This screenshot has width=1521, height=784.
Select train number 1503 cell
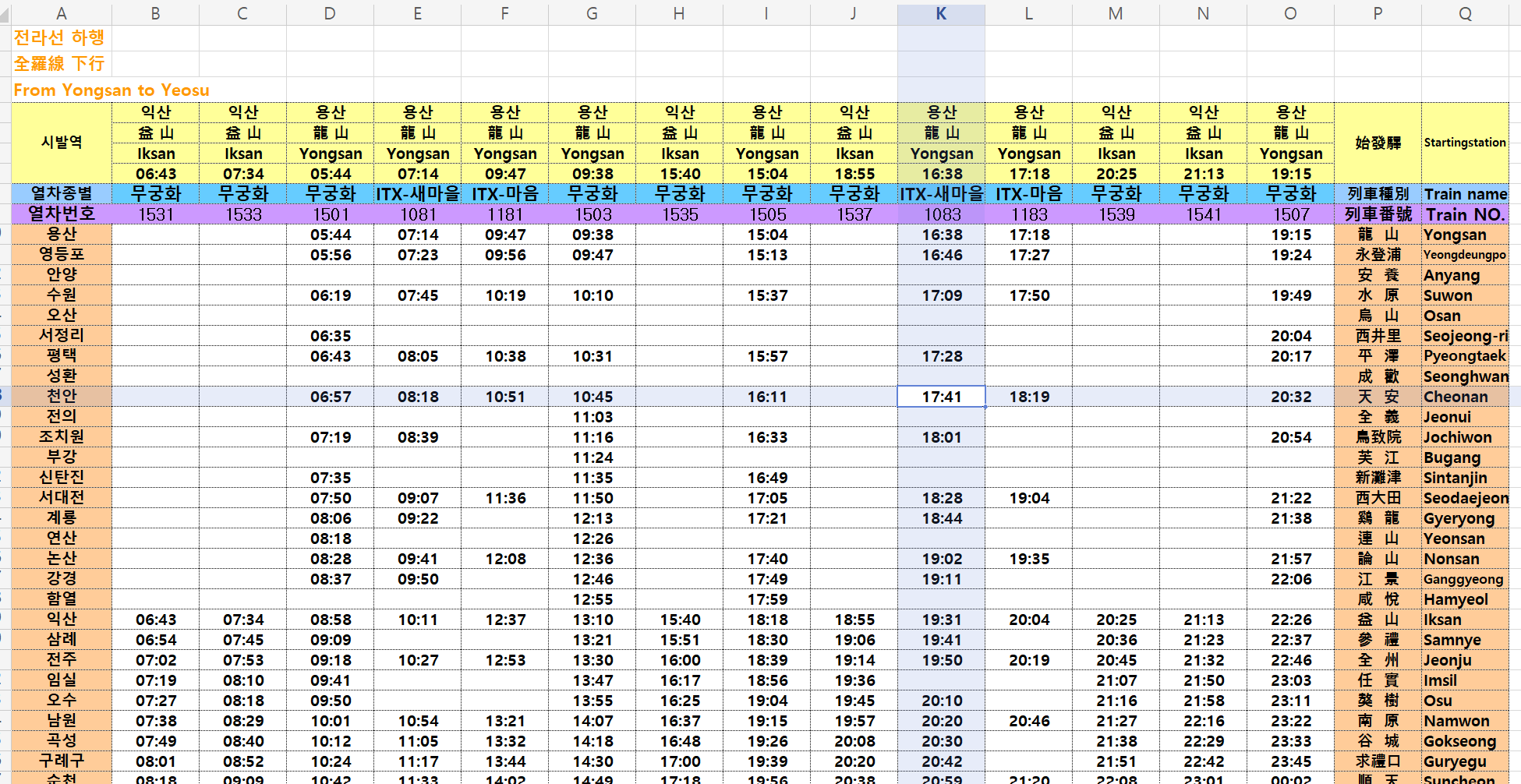pyautogui.click(x=592, y=214)
